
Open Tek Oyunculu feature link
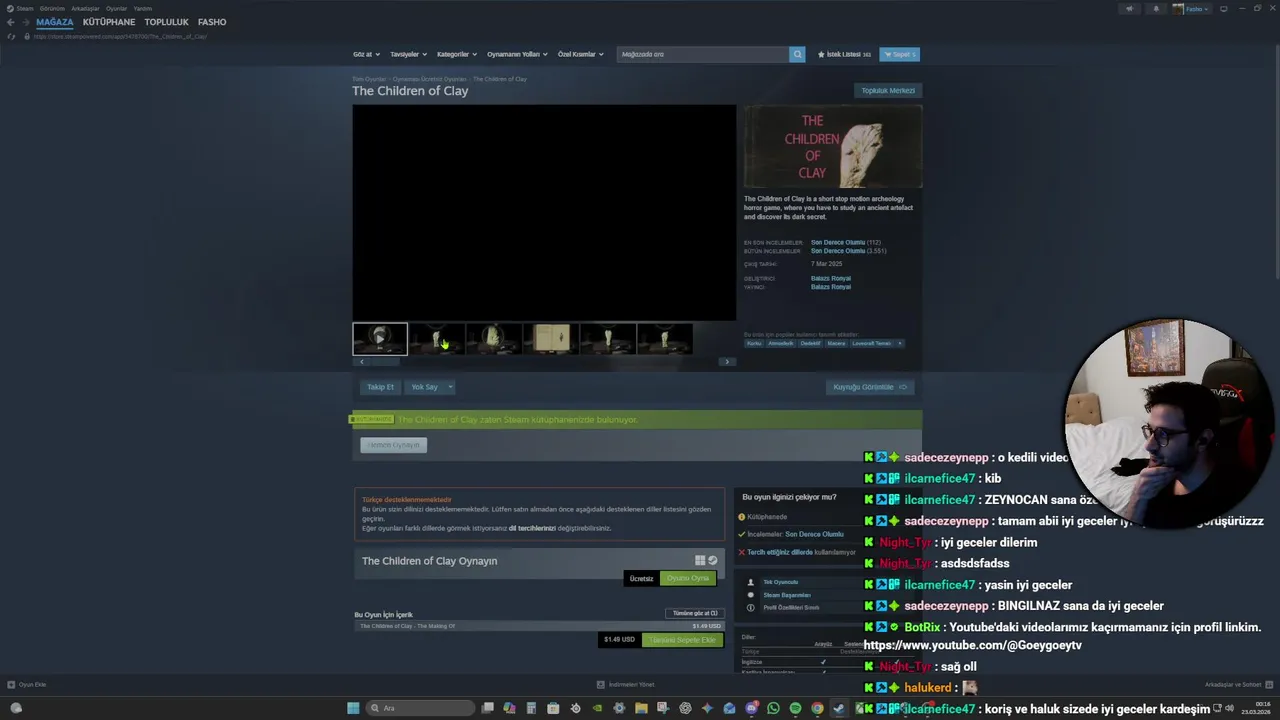781,582
